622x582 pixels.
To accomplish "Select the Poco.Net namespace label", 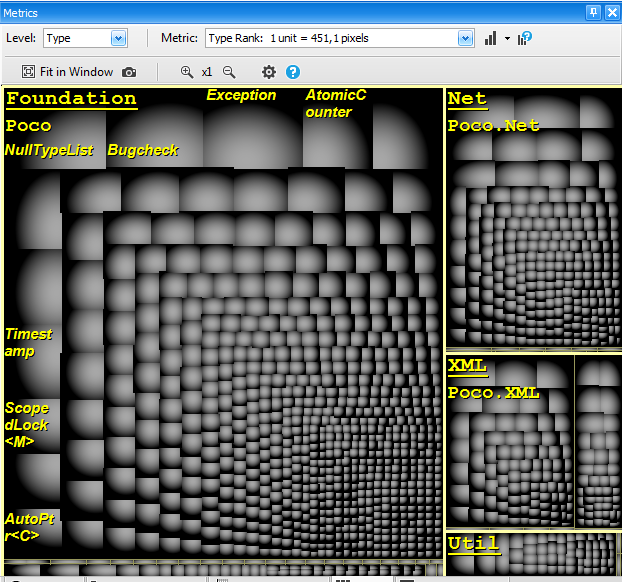I will (493, 126).
